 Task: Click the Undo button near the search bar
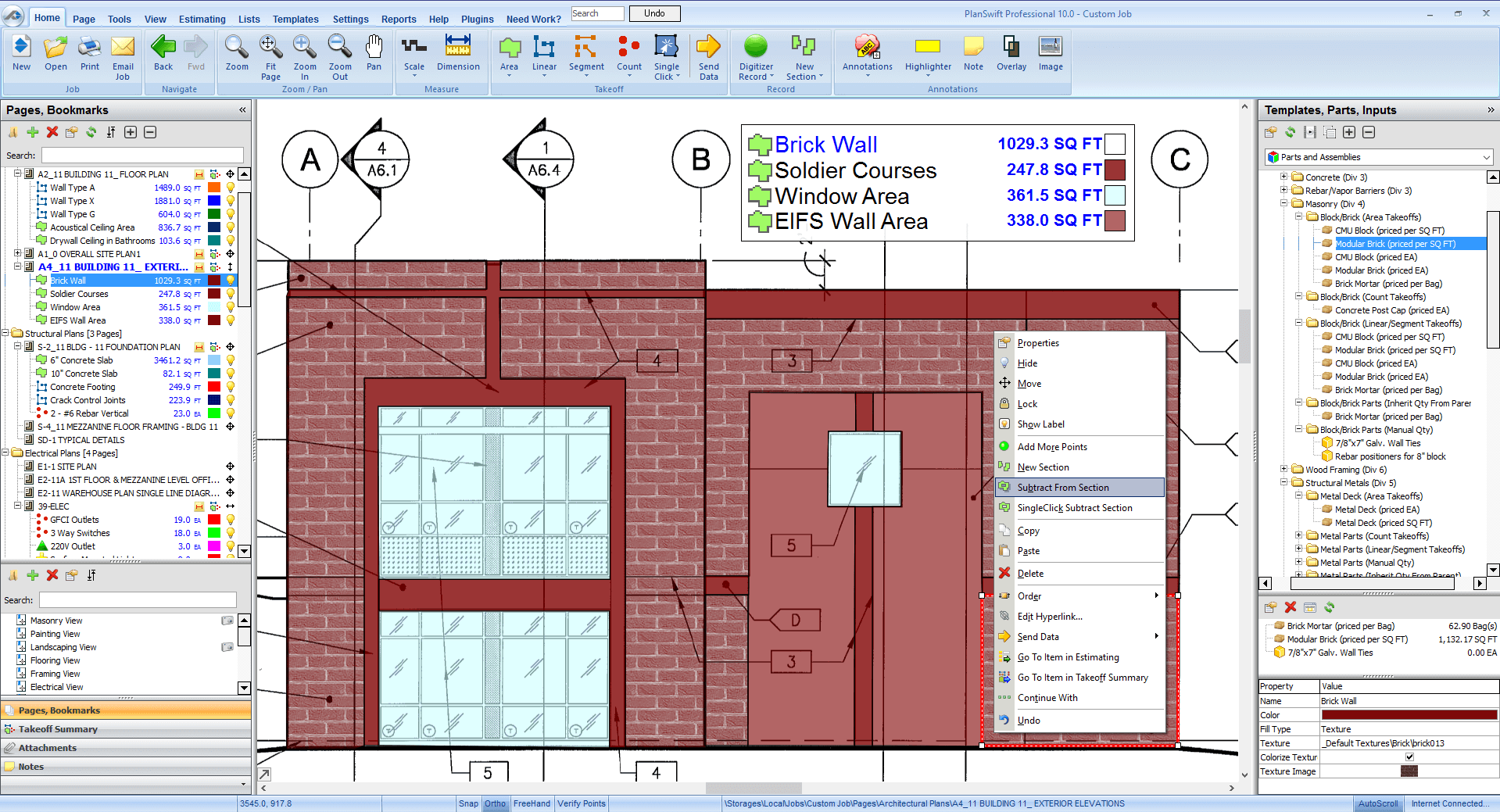pyautogui.click(x=654, y=13)
